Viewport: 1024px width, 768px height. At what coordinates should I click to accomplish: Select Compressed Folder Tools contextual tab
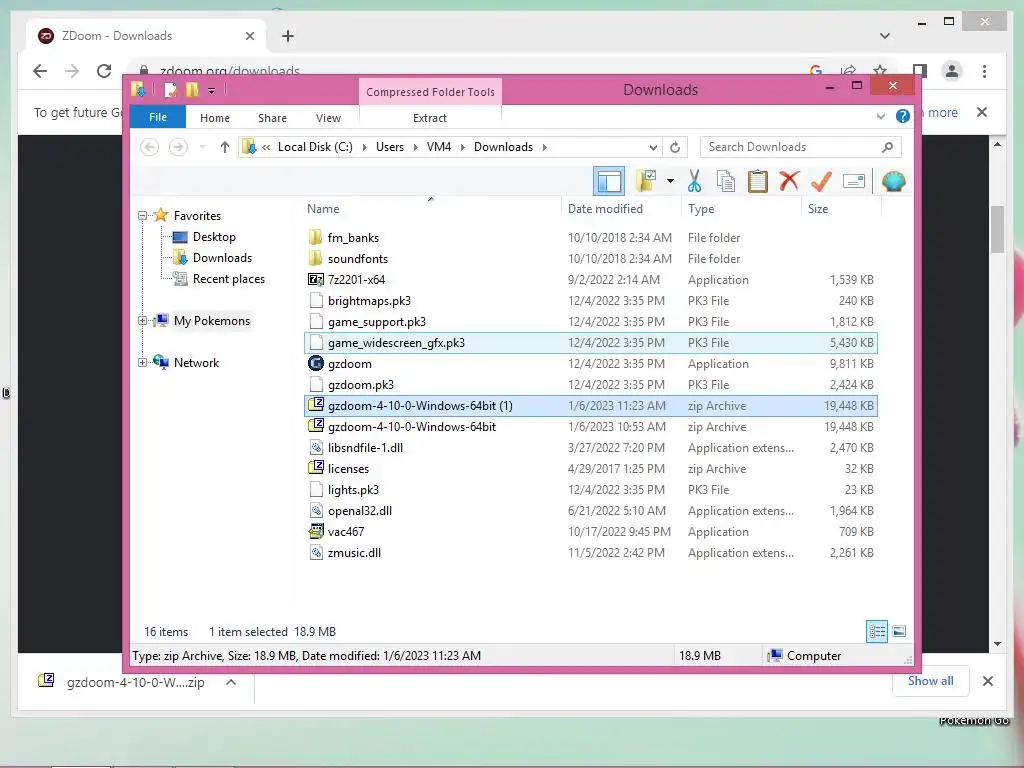pyautogui.click(x=430, y=91)
